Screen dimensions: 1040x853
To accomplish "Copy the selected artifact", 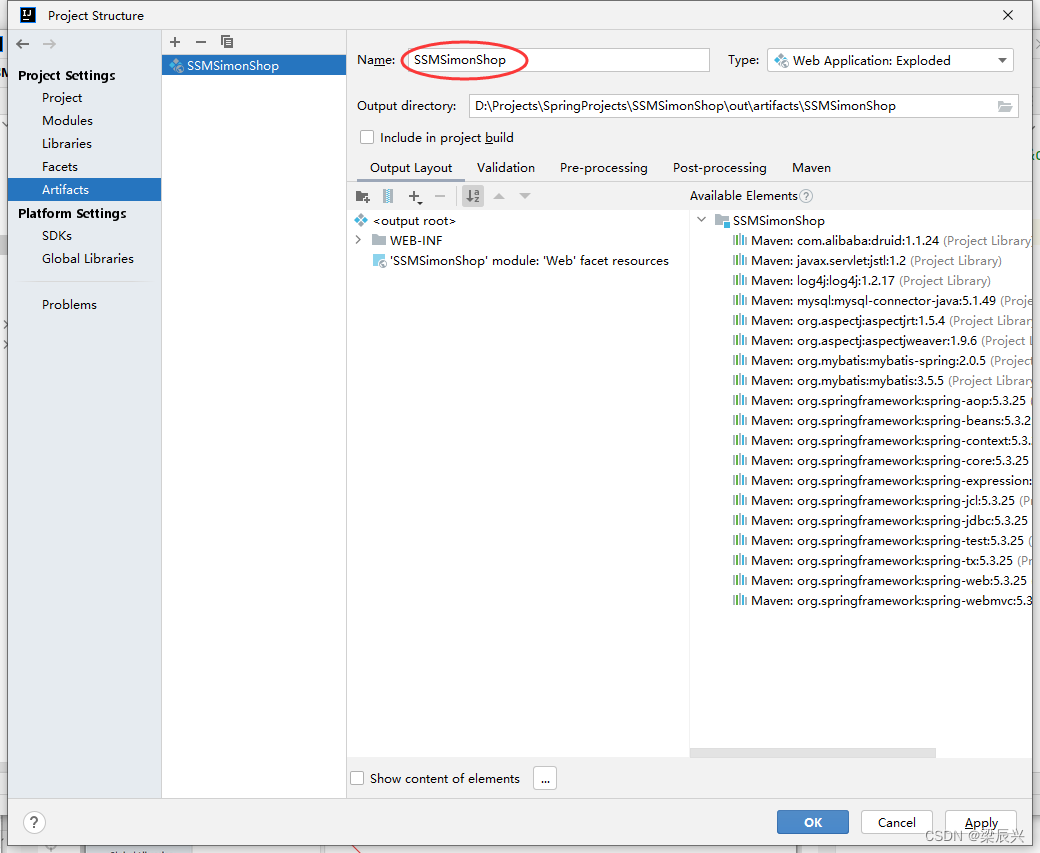I will pos(227,42).
